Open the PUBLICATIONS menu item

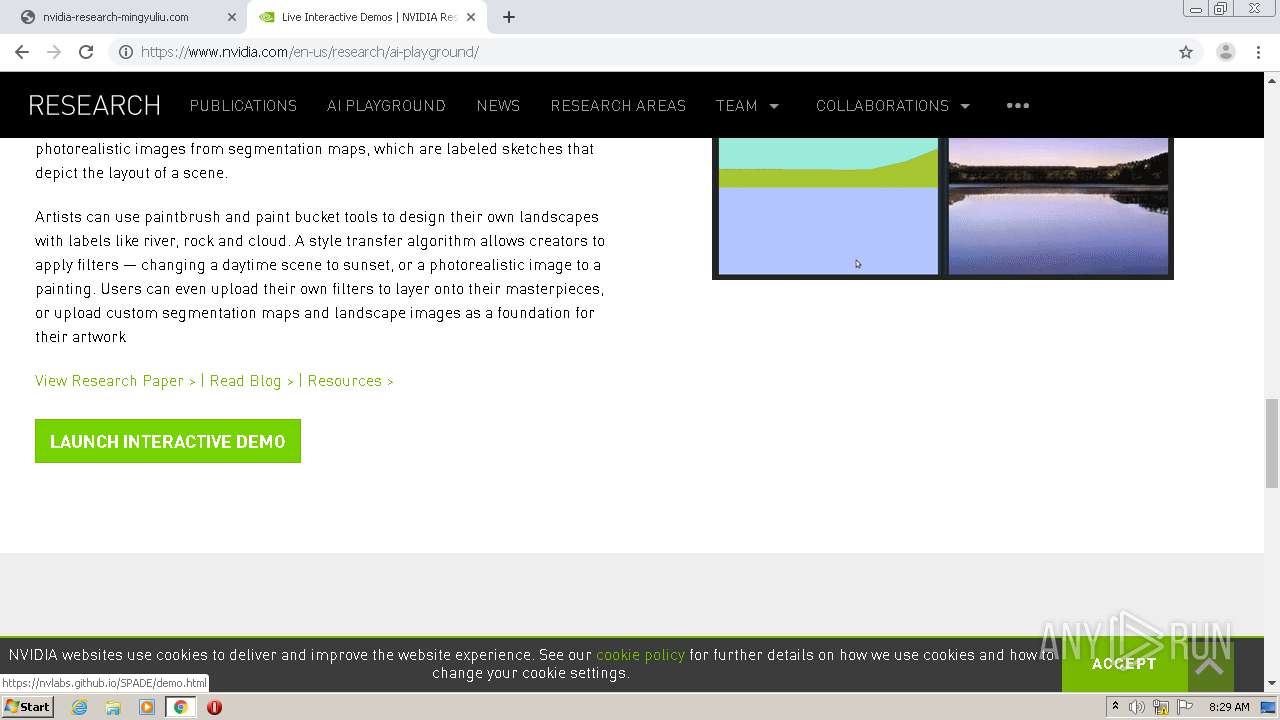coord(243,105)
